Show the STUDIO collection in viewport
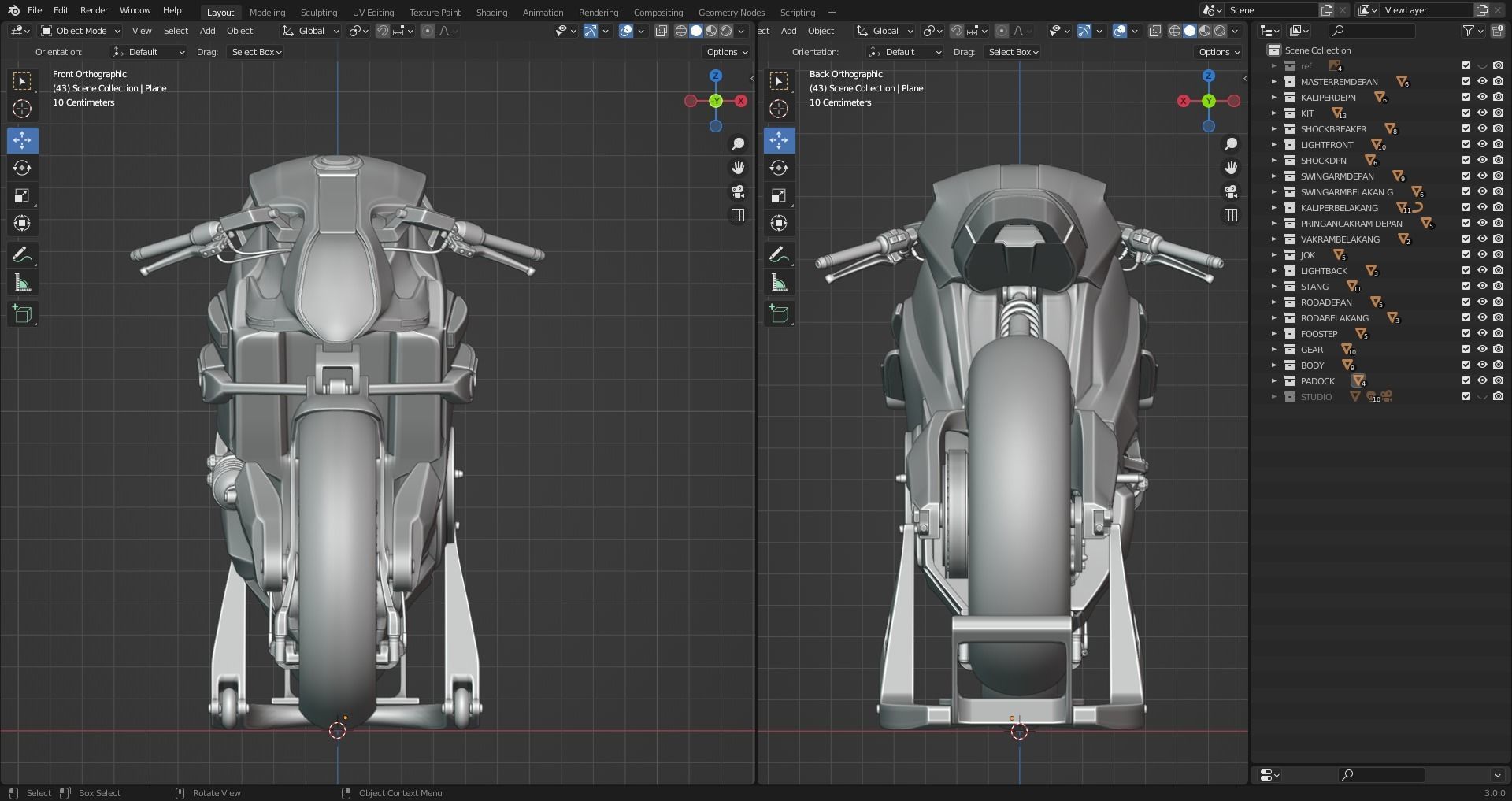 pyautogui.click(x=1482, y=396)
